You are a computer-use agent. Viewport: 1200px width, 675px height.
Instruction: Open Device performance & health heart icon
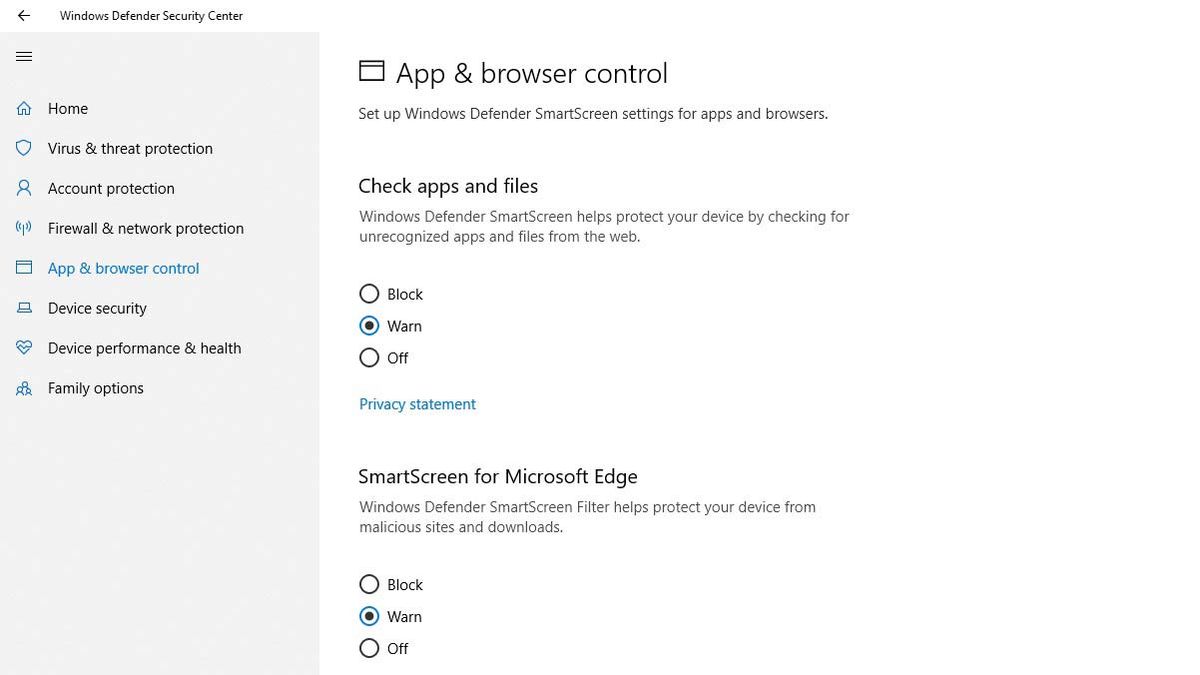(23, 348)
